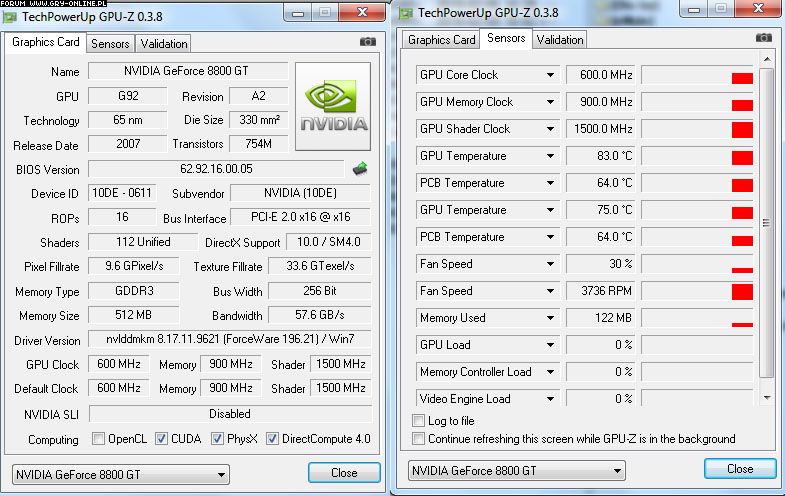Enable the Log to file checkbox
This screenshot has height=496, width=785.
[x=418, y=420]
